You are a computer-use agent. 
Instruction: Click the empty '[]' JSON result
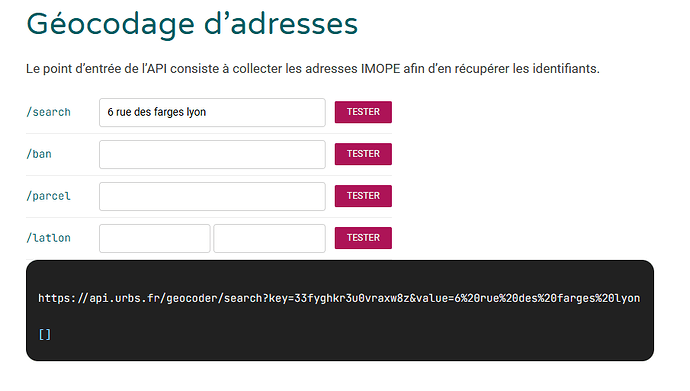click(44, 335)
